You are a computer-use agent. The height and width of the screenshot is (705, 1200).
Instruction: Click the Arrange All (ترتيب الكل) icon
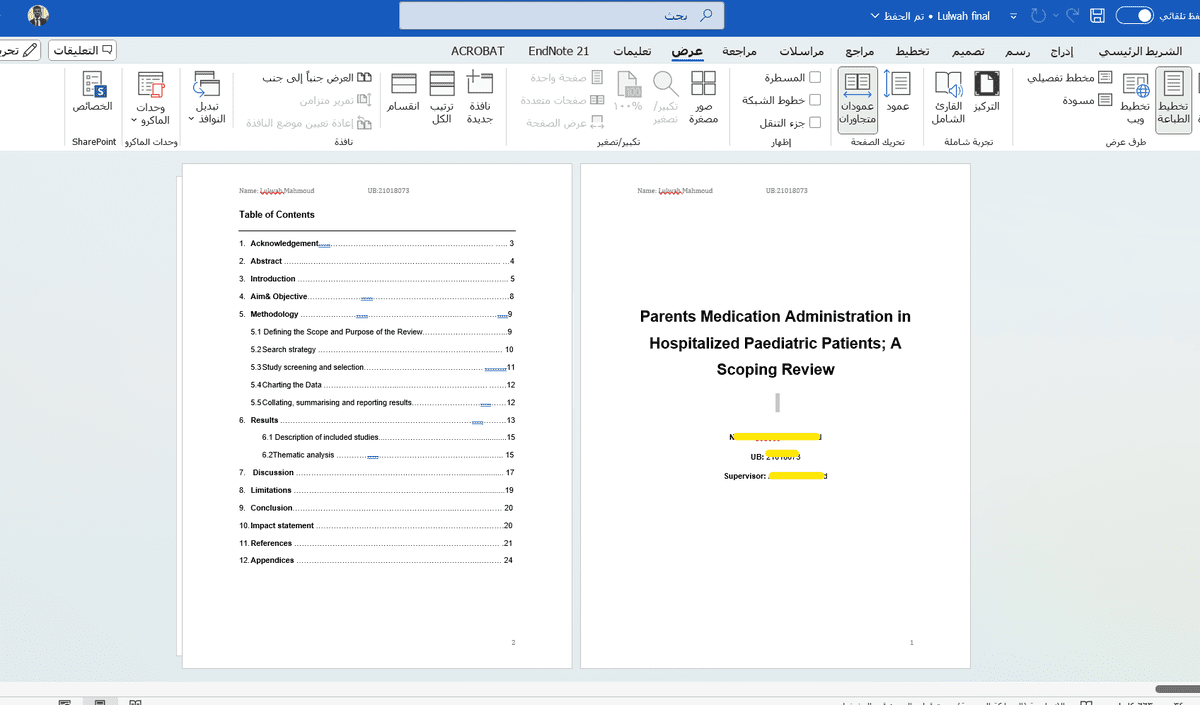tap(442, 97)
